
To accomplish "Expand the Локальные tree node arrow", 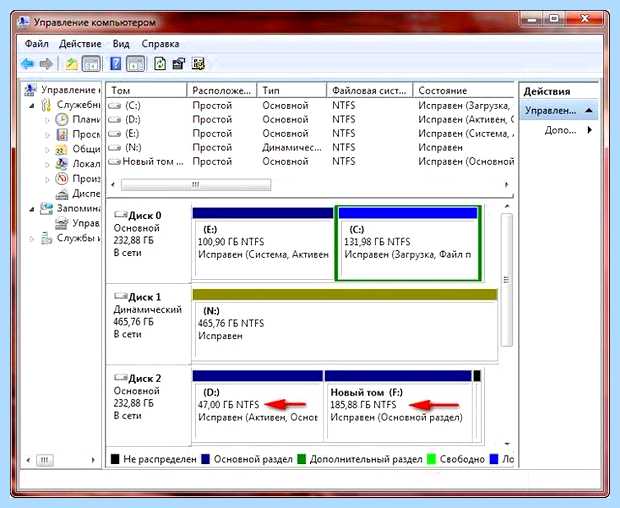I will (x=47, y=164).
